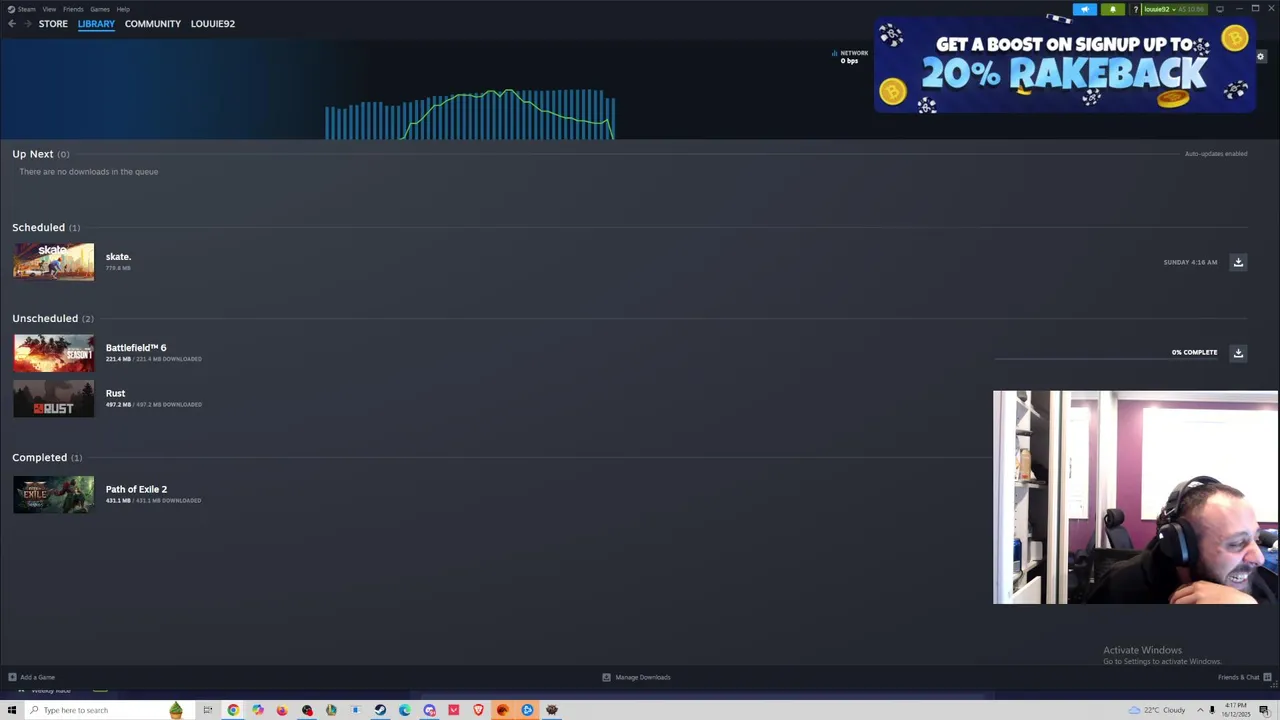The height and width of the screenshot is (720, 1280).
Task: Open the weather widget showing 22°C Cloudy
Action: coord(1156,710)
